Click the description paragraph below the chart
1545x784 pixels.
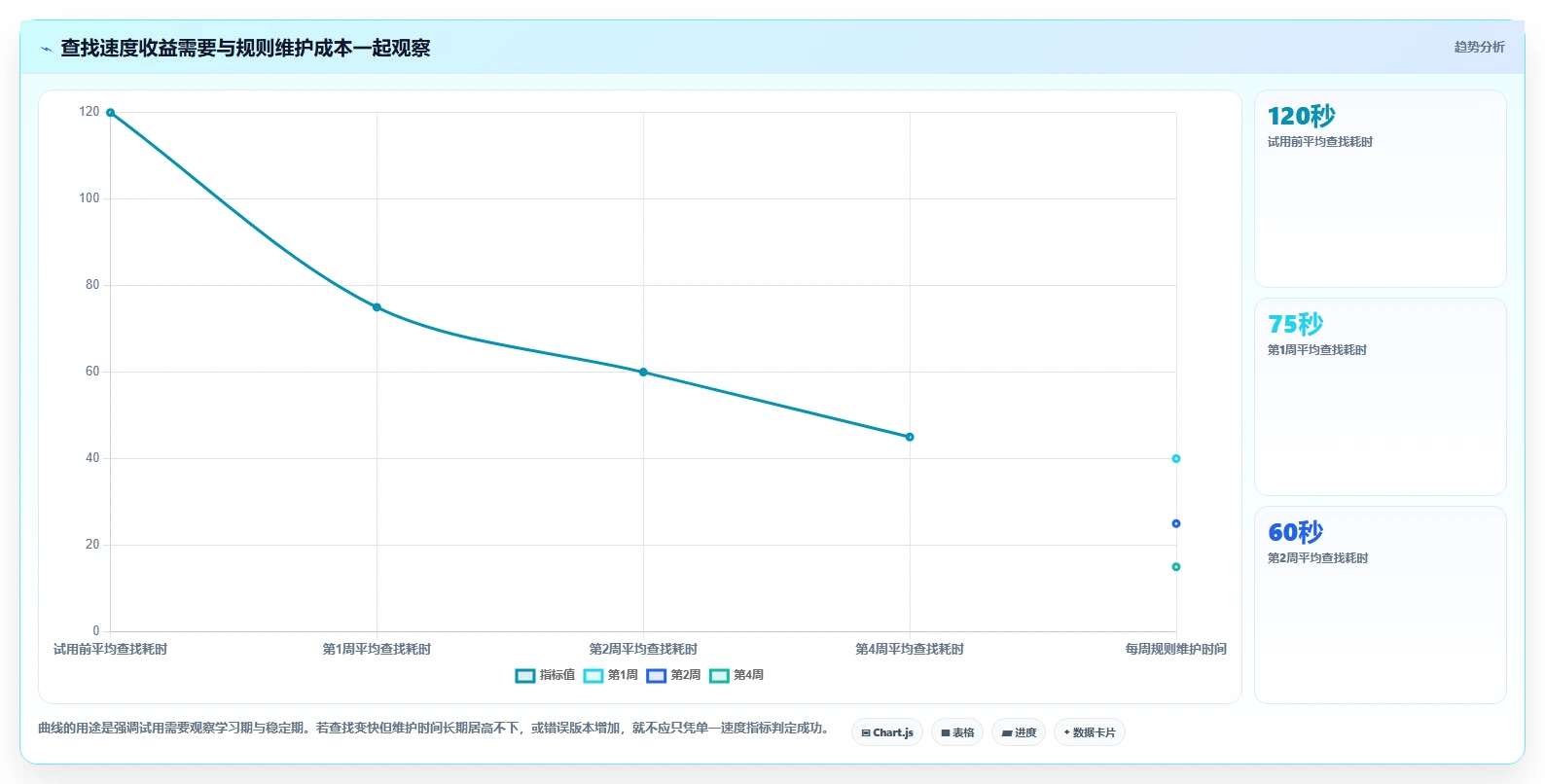tap(433, 729)
